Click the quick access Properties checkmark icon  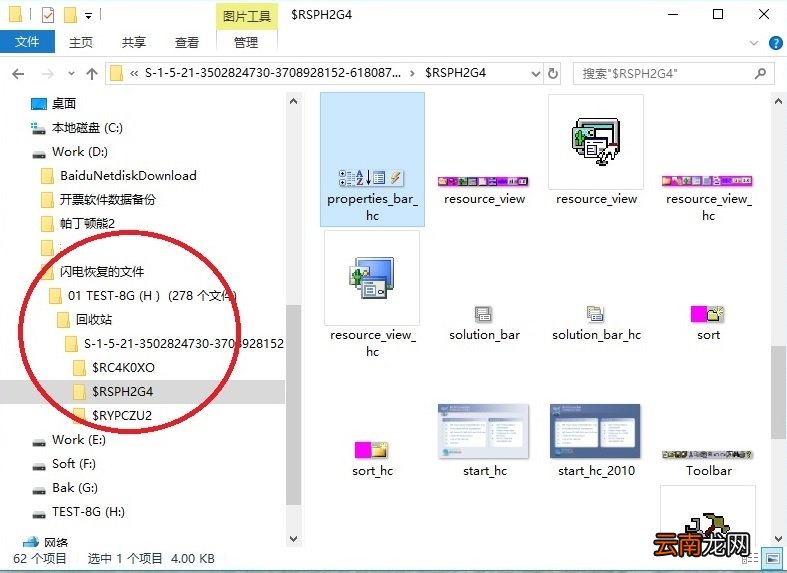(x=48, y=15)
